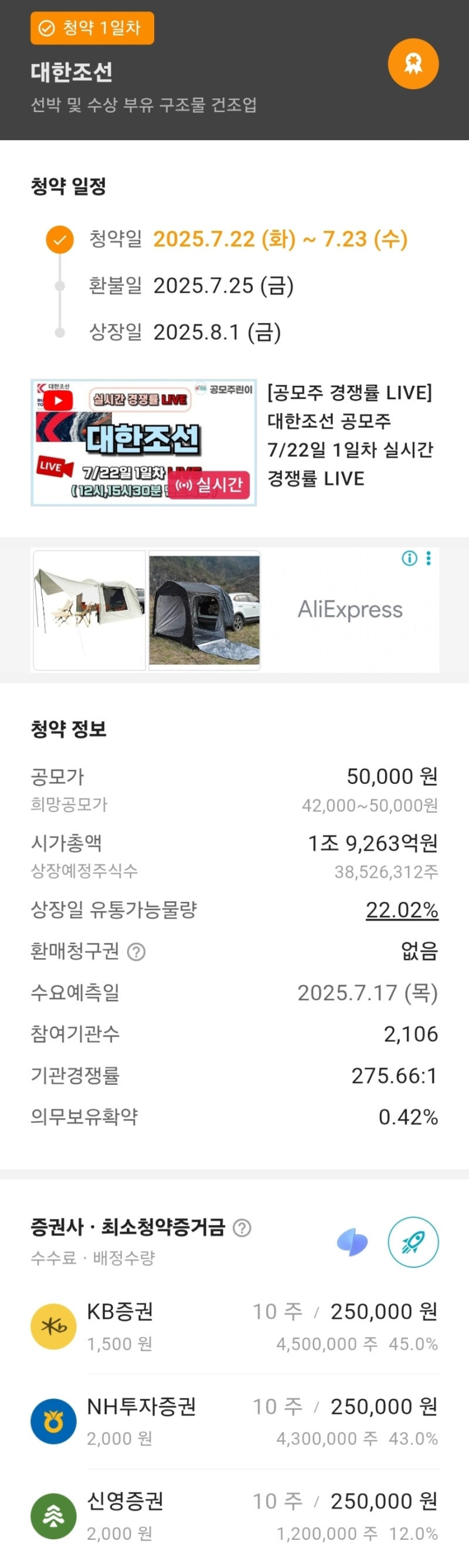Open the 22.02% 유통가능물량 link
This screenshot has height=1568, width=469.
point(402,910)
